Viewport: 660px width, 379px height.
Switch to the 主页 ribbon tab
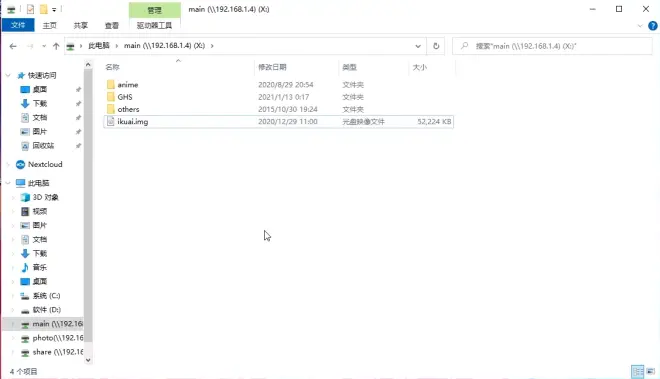50,25
